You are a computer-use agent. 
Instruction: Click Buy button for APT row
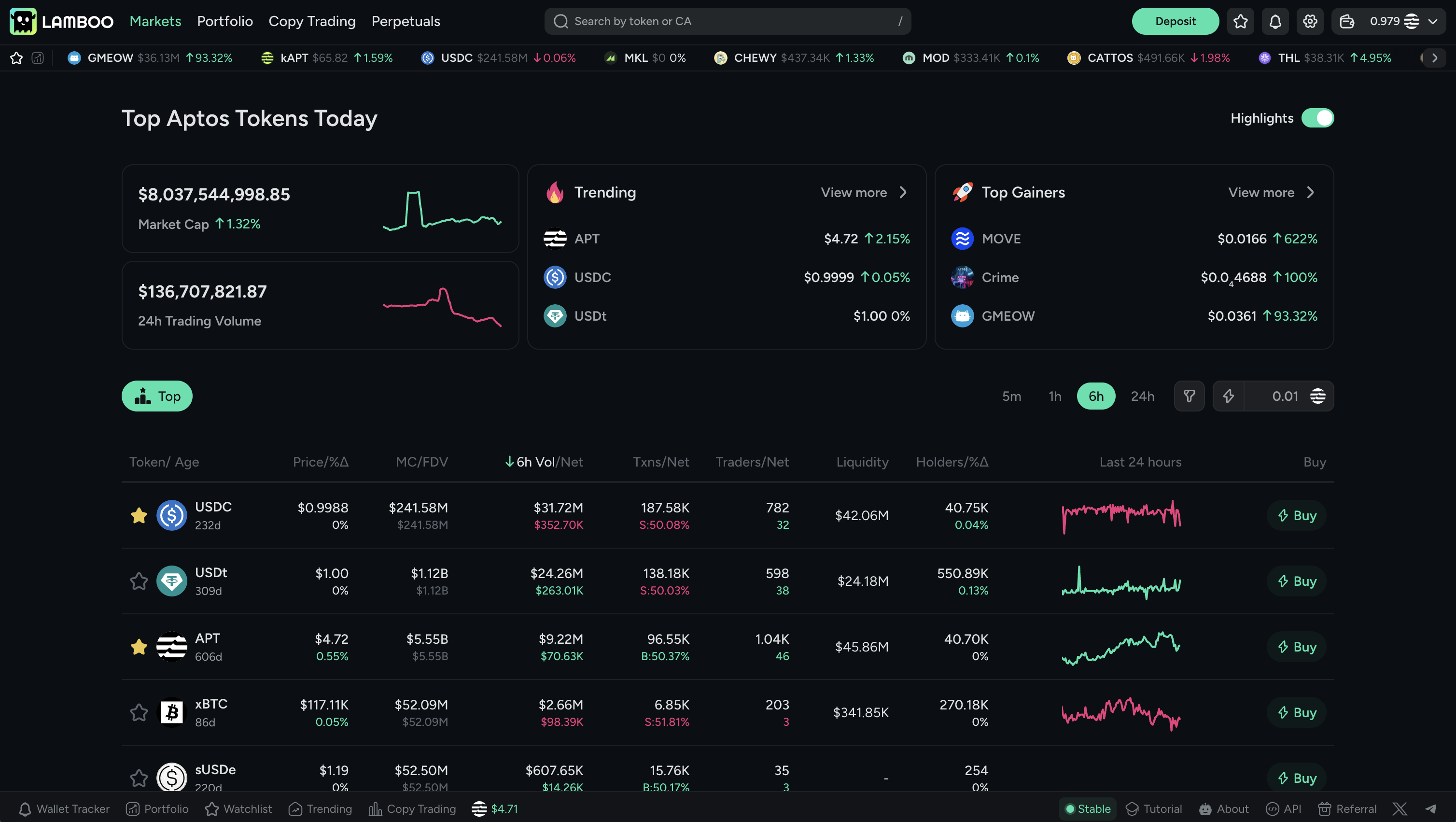click(1296, 646)
